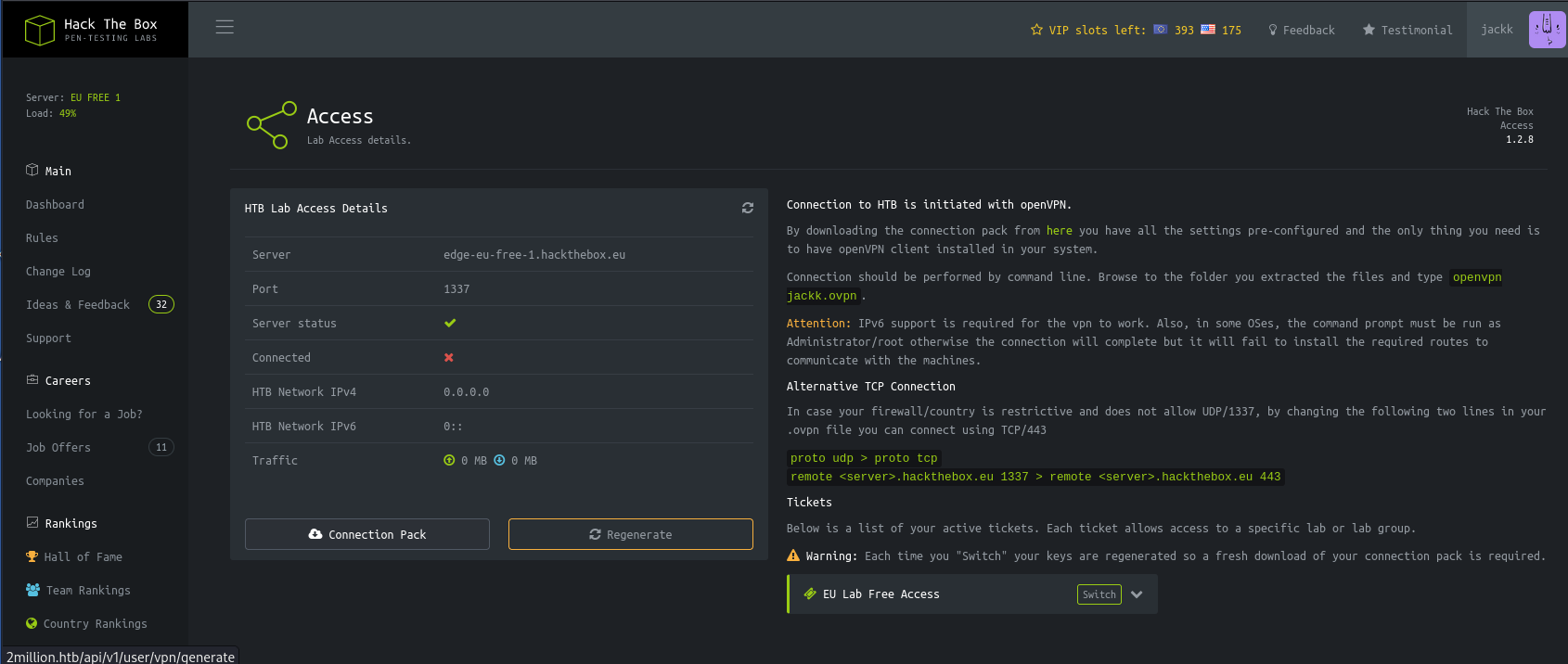Screen dimensions: 1568x664
Task: Open the jackk username menu
Action: 1497,30
